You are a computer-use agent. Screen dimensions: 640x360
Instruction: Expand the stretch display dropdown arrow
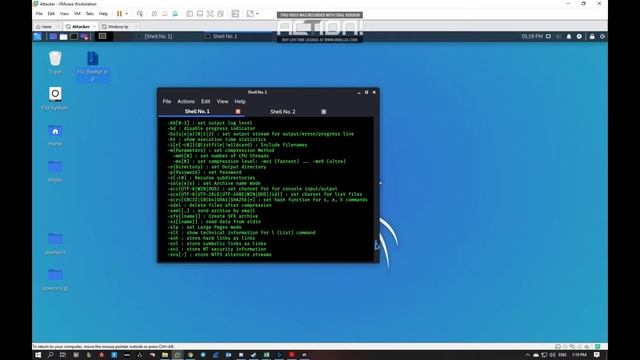(257, 13)
